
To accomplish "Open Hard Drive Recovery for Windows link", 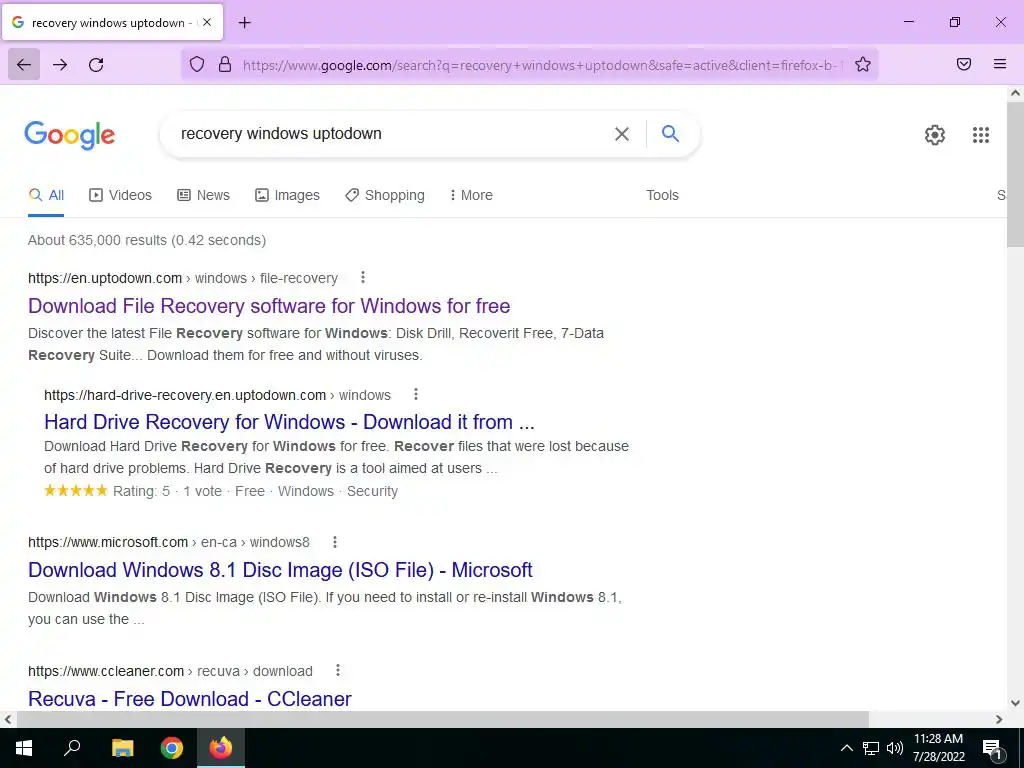I will pyautogui.click(x=289, y=422).
